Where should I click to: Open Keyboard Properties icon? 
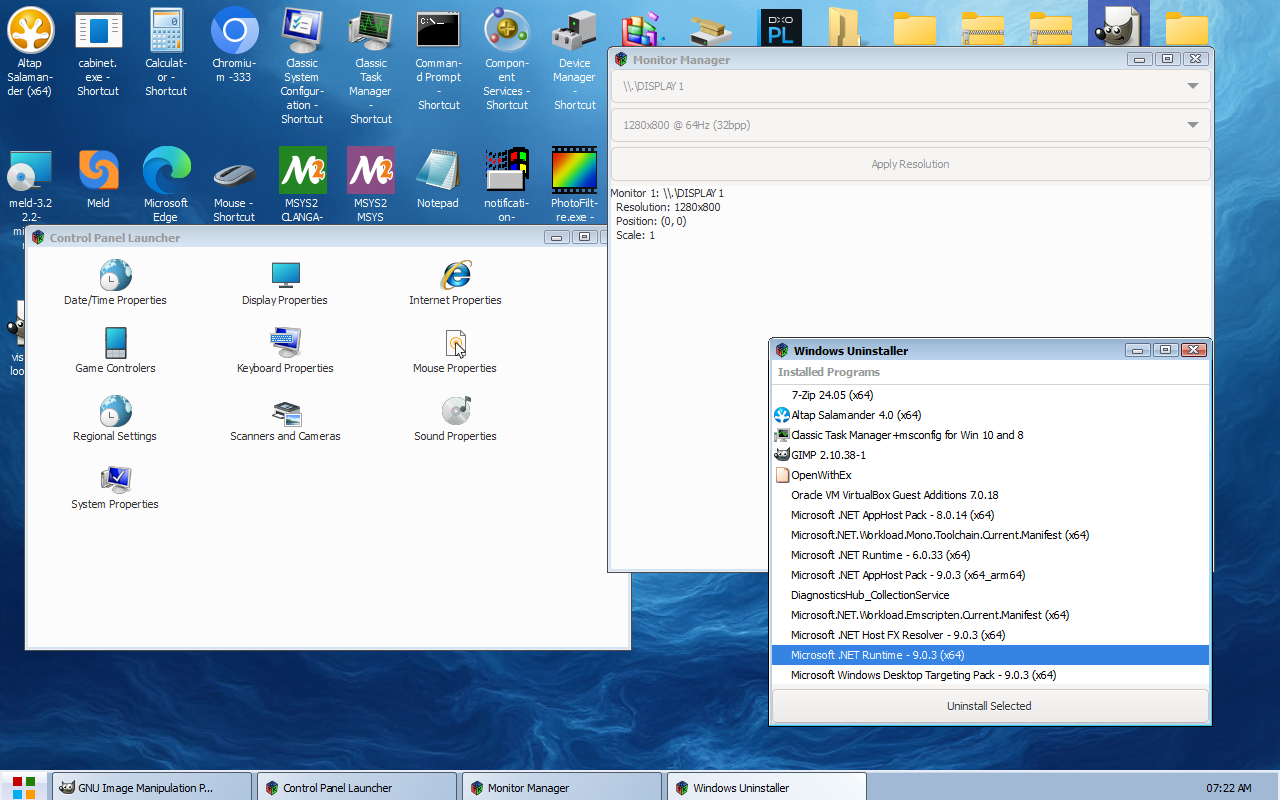[285, 351]
